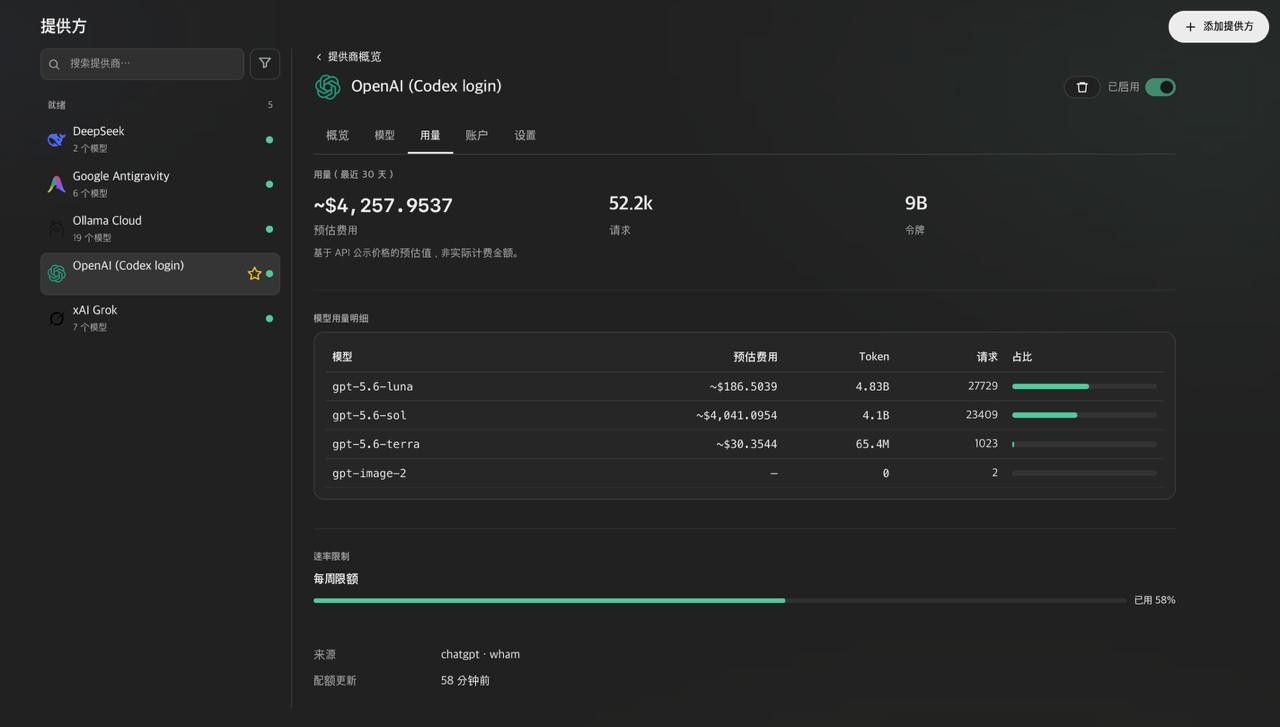
Task: Delete provider with the trash icon
Action: click(1082, 87)
